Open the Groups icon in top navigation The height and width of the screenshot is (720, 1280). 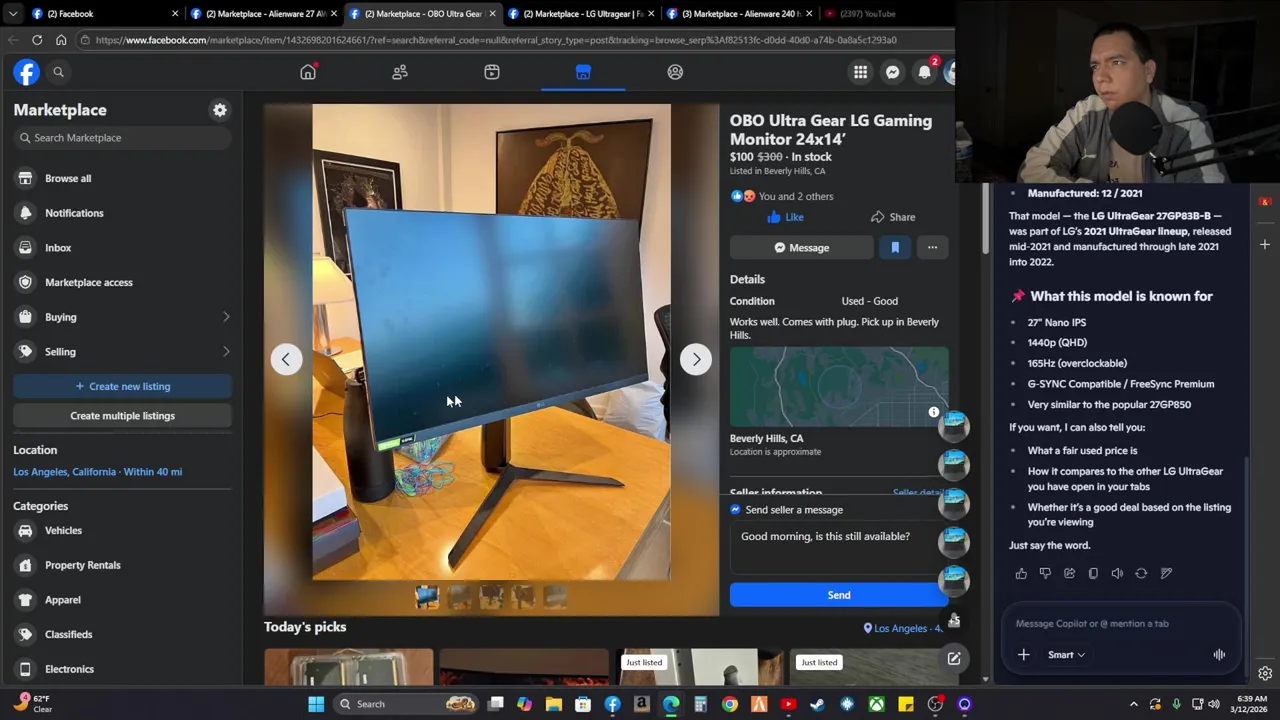click(675, 72)
